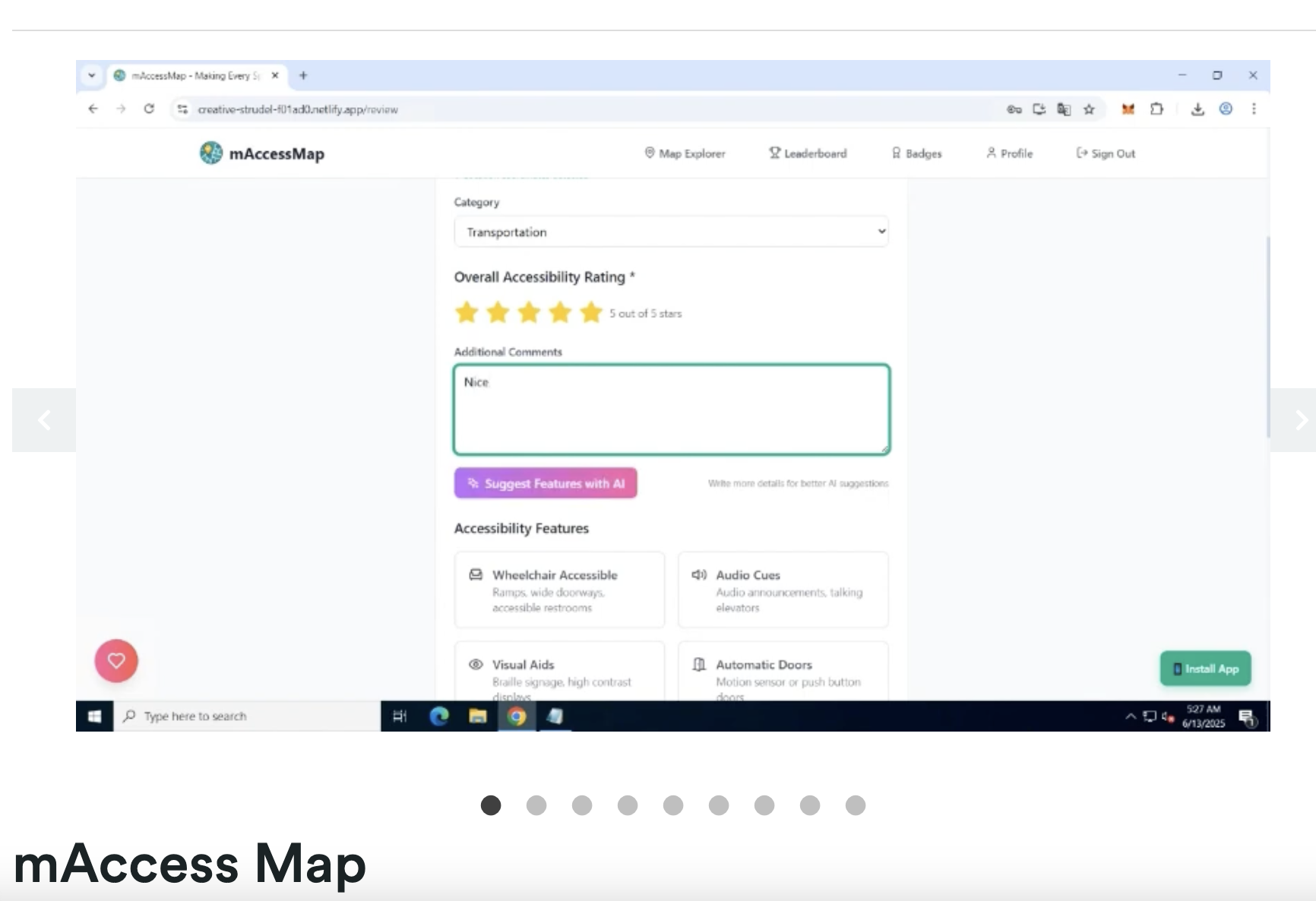
Task: Set rating by clicking the third star
Action: coord(529,312)
